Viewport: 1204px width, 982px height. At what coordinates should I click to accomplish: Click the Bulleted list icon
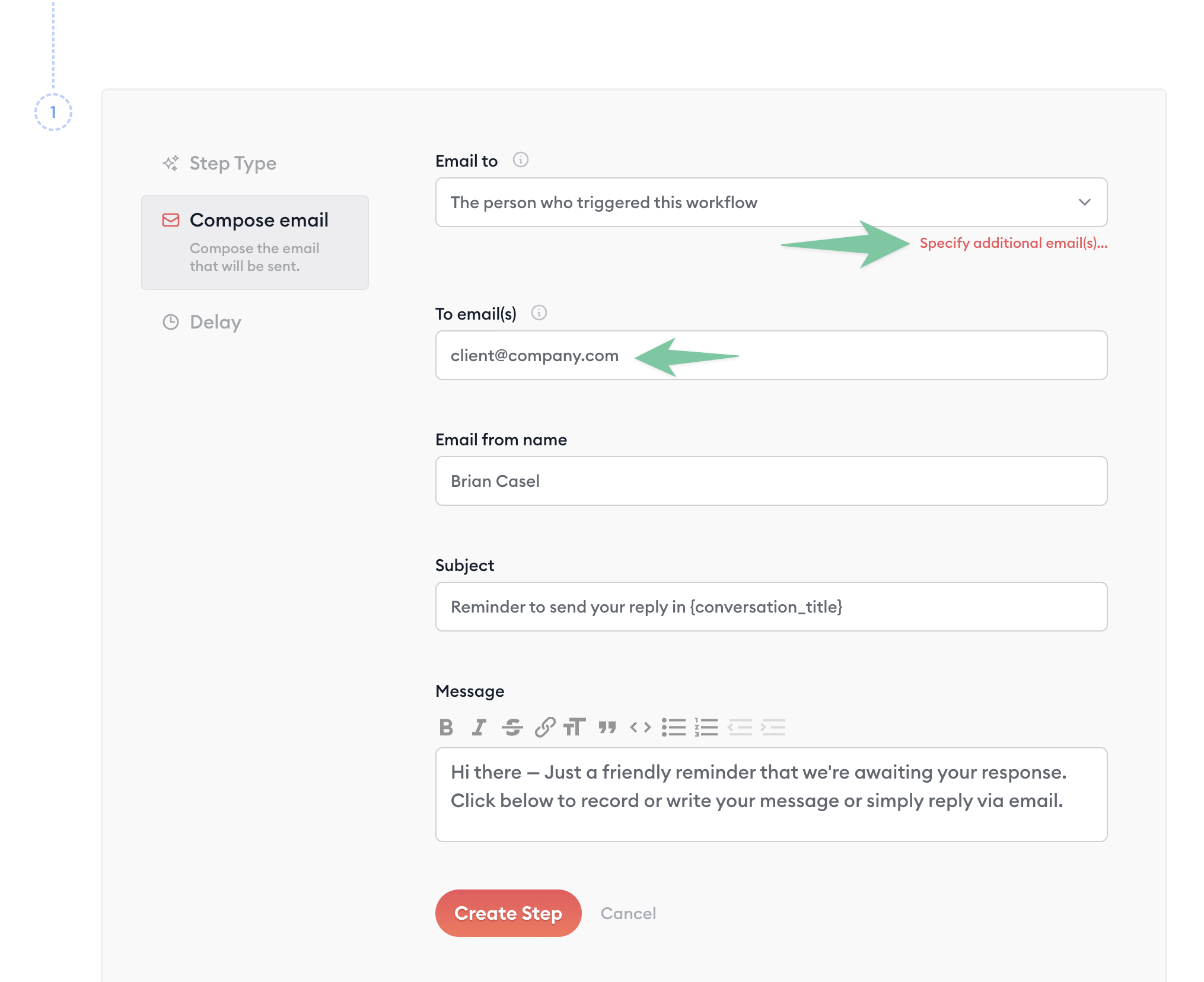(672, 727)
